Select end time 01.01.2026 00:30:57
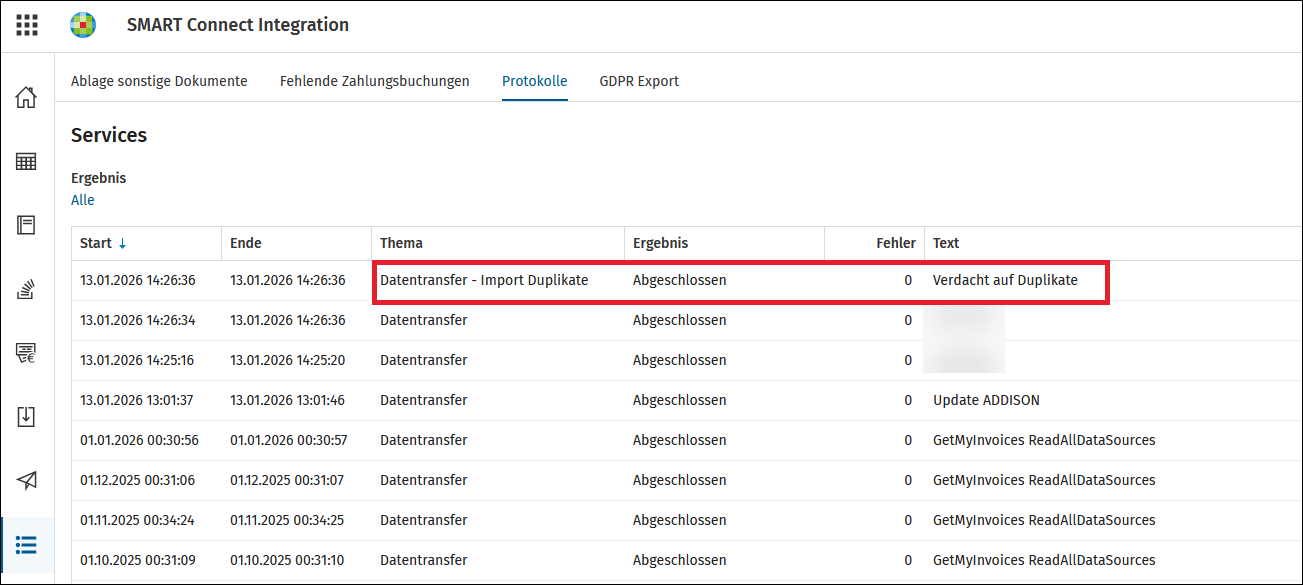Viewport: 1303px width, 585px height. click(289, 441)
